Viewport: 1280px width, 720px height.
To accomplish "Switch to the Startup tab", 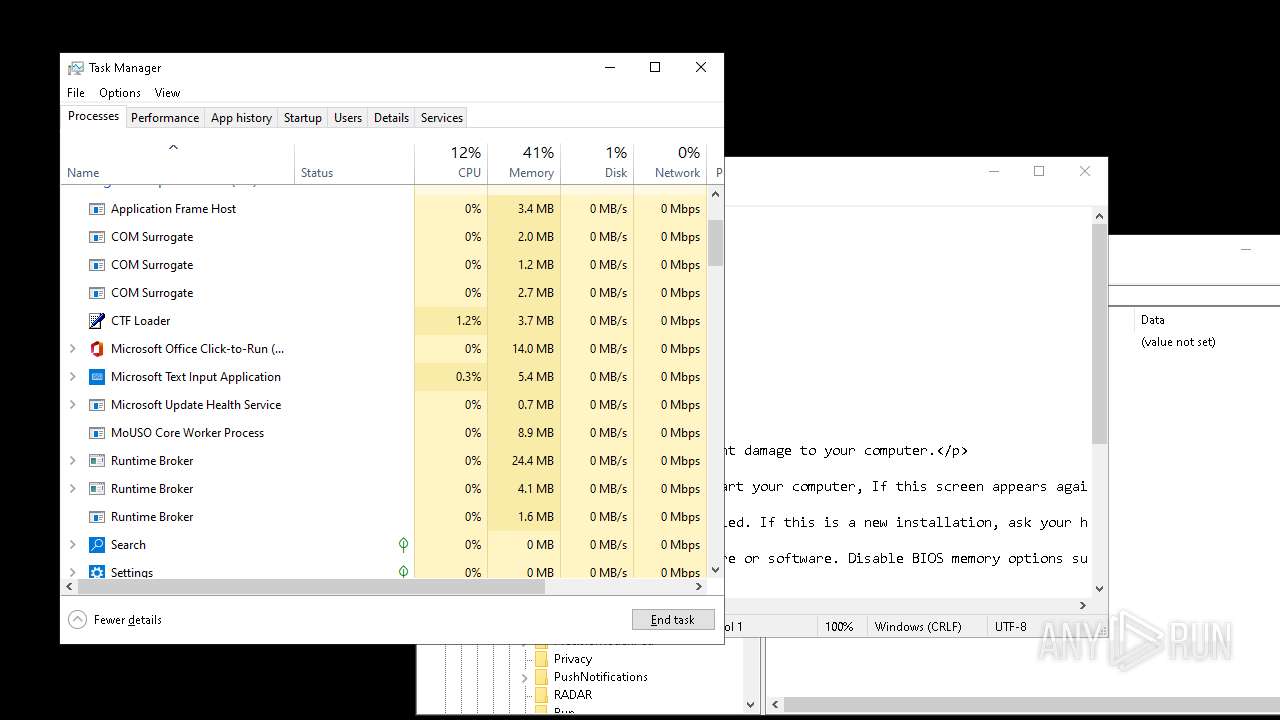I will click(x=303, y=118).
